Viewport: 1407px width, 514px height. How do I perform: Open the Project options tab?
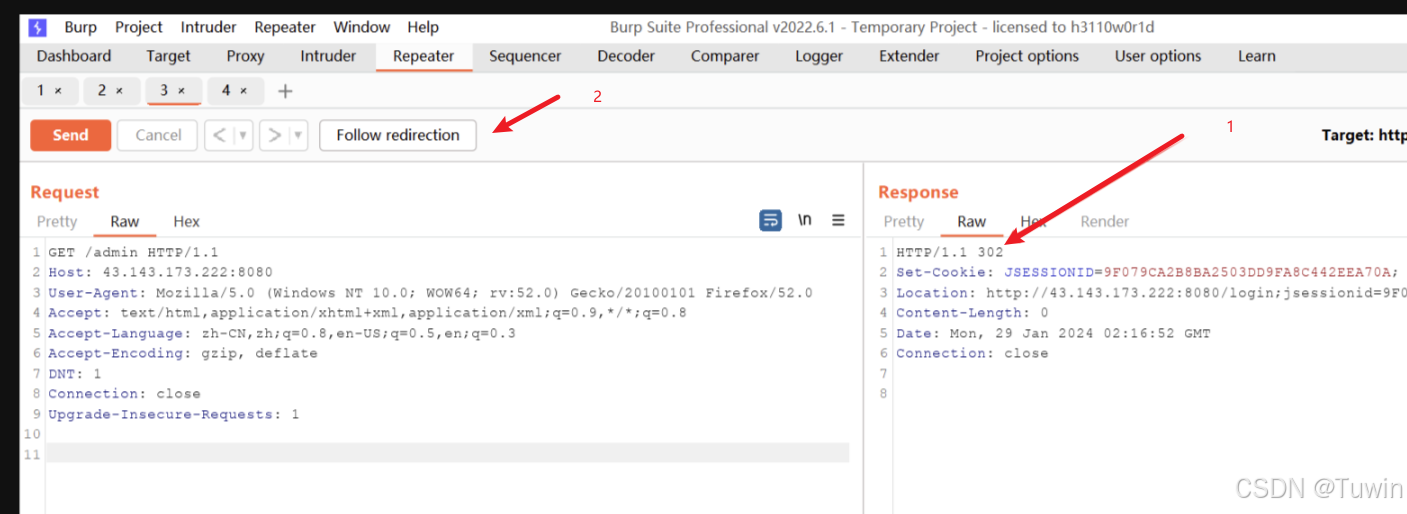1027,56
